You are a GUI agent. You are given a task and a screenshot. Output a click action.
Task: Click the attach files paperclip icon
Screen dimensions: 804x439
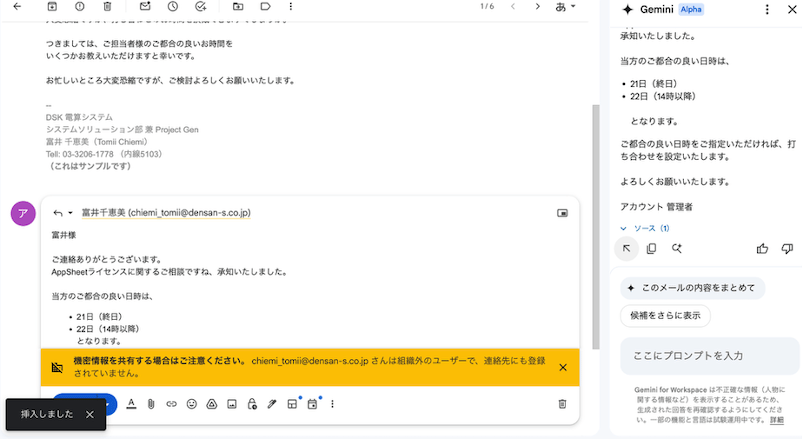(150, 404)
